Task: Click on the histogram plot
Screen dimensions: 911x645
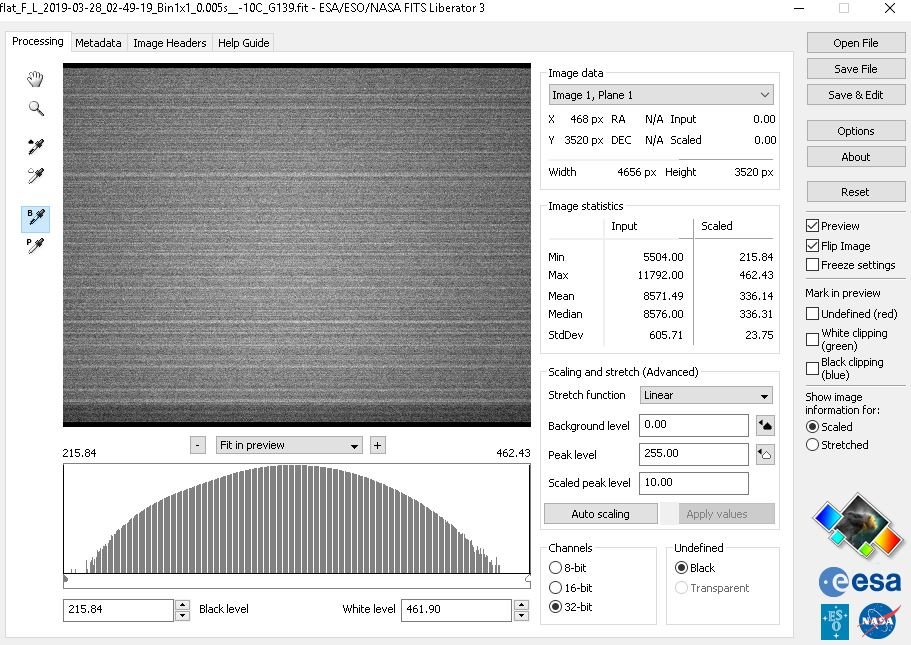Action: tap(297, 519)
